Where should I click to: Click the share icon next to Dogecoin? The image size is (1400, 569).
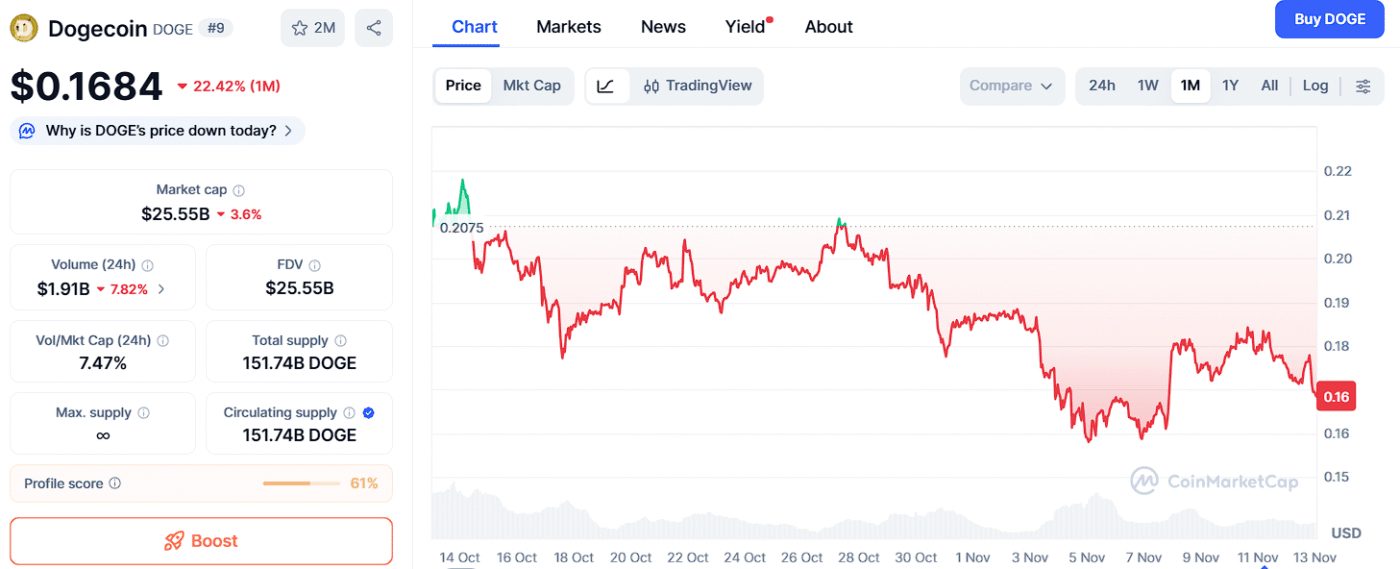coord(374,28)
